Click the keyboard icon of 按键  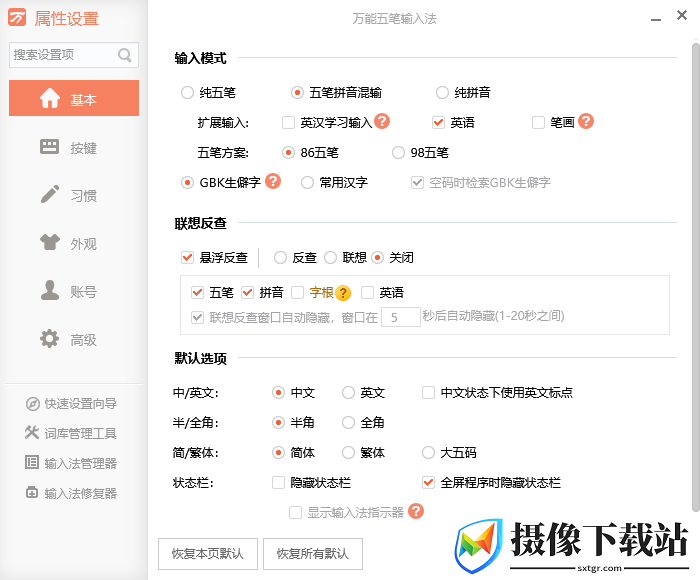click(49, 146)
